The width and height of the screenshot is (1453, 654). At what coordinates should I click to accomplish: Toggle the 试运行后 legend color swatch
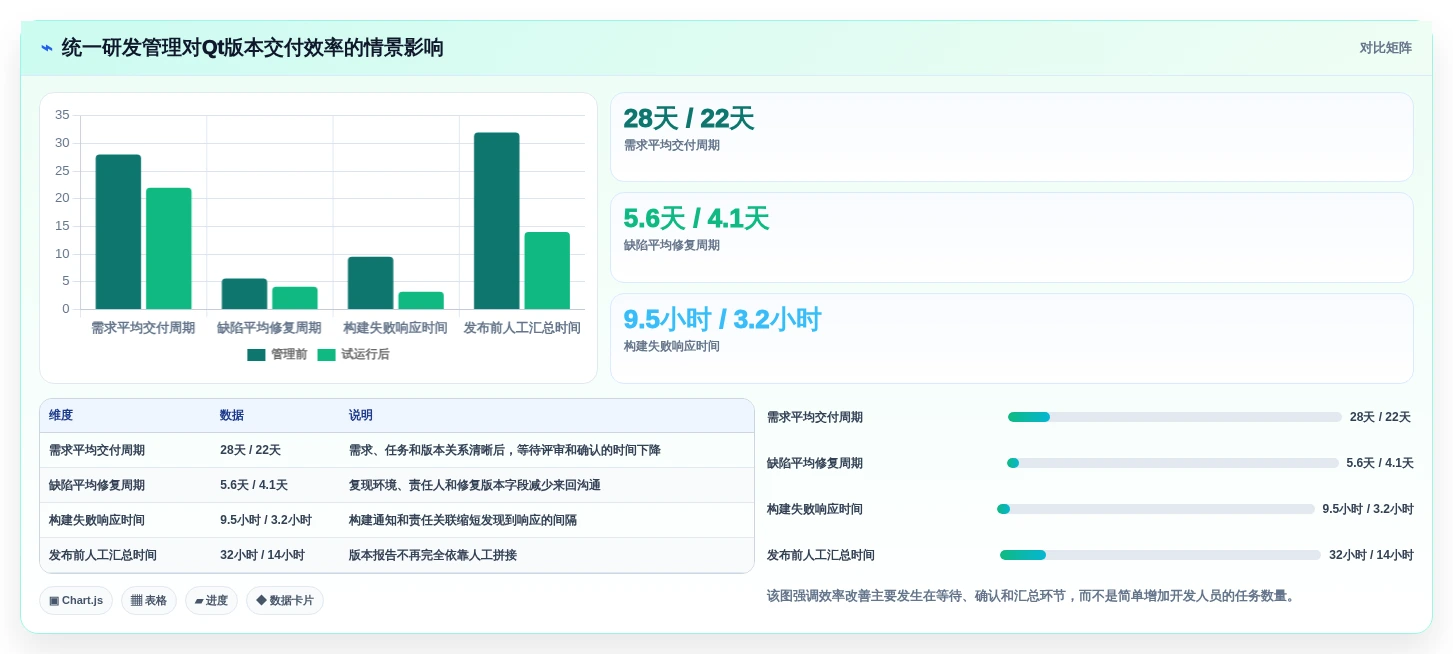coord(326,354)
